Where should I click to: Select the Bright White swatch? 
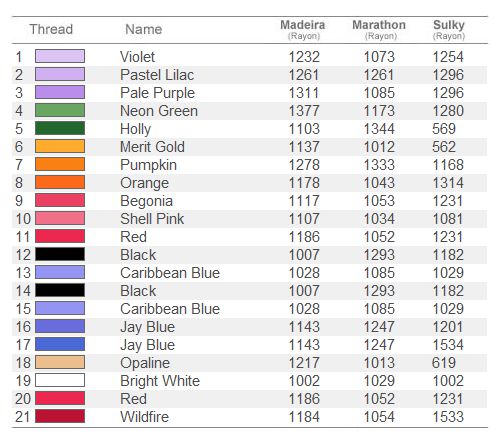click(x=60, y=380)
